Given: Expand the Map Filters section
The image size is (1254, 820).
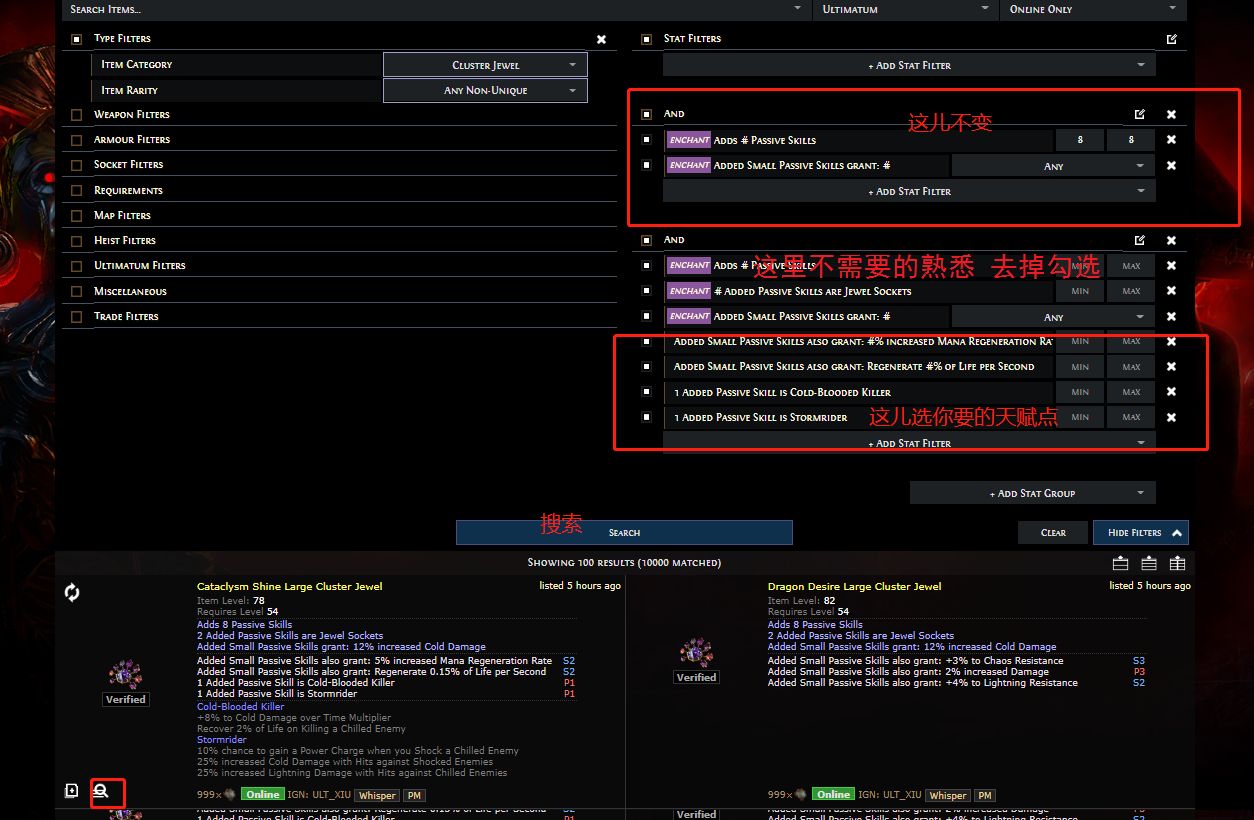Looking at the screenshot, I should tap(120, 215).
